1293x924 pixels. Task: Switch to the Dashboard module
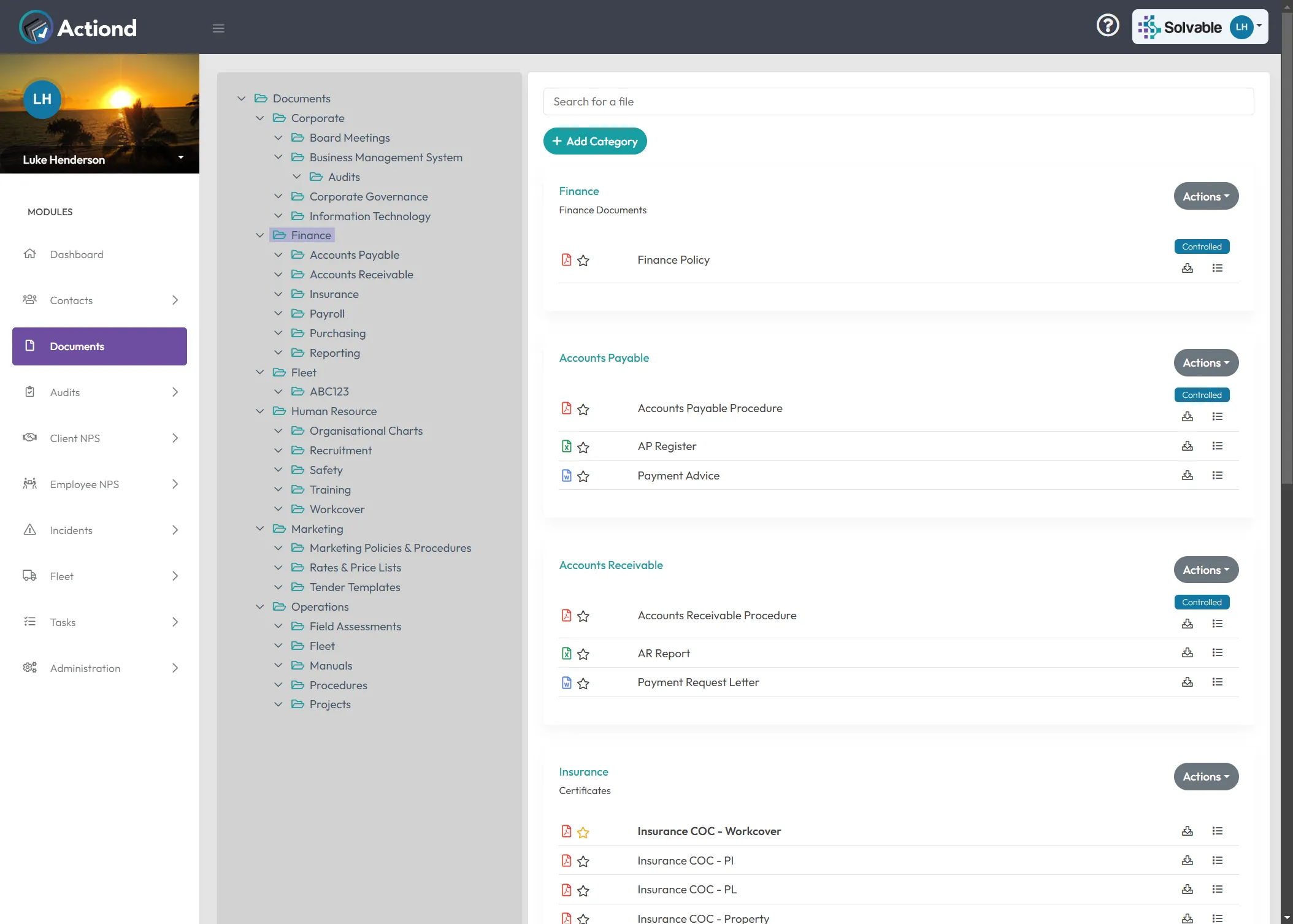[75, 254]
